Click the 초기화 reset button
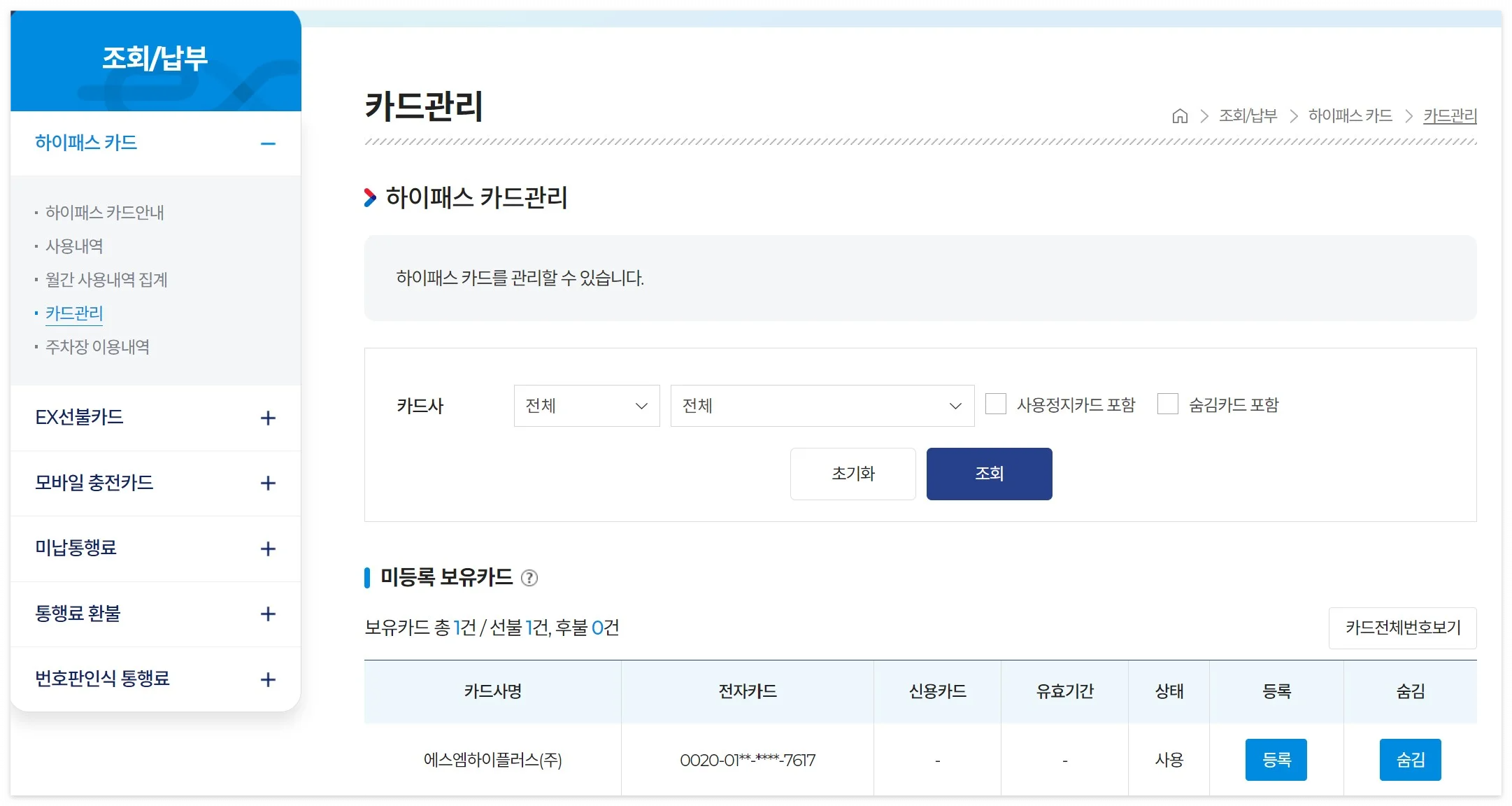Viewport: 1512px width, 806px height. coord(853,474)
